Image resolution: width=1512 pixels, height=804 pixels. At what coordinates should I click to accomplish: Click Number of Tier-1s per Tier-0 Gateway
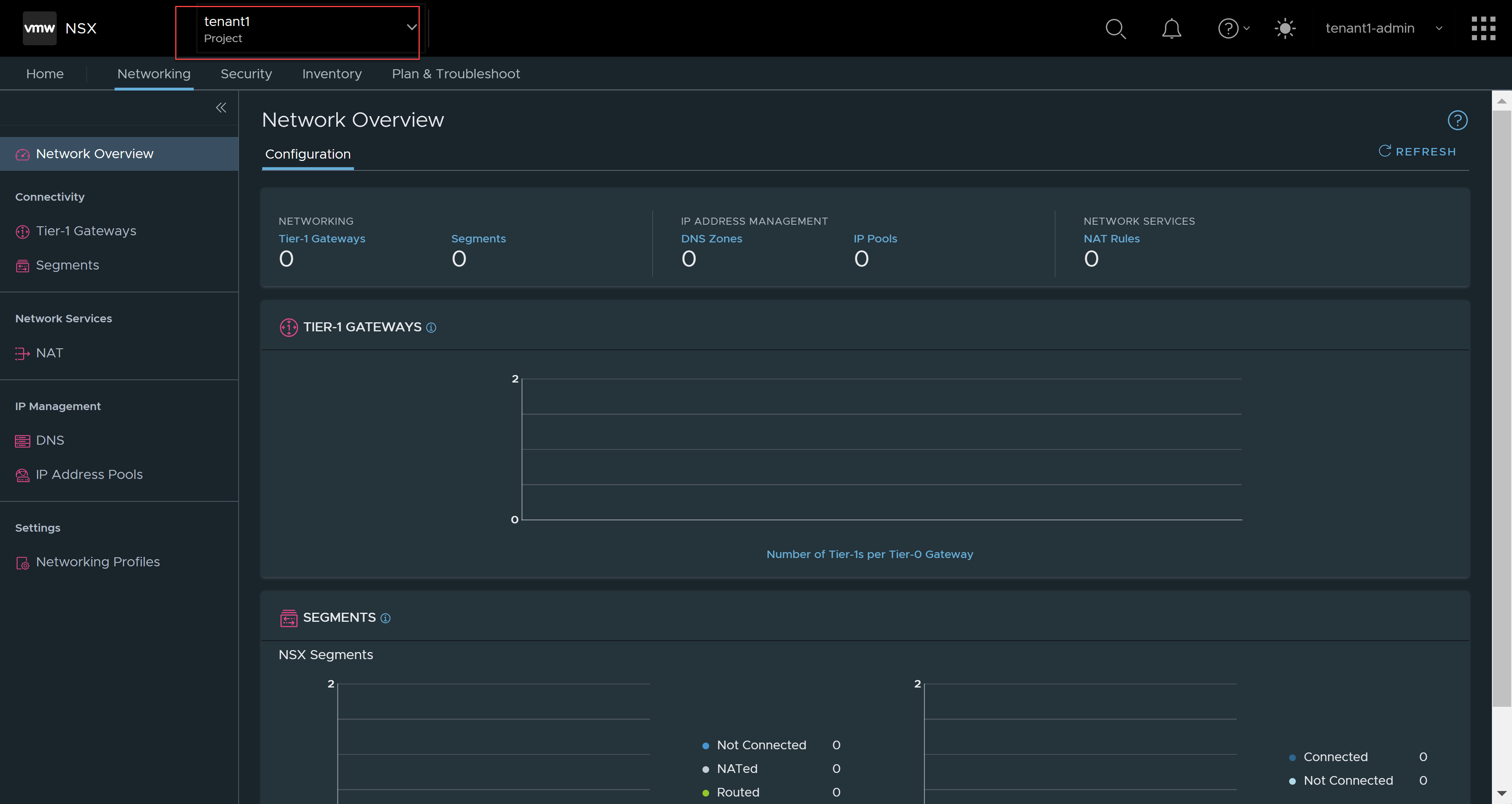(869, 554)
